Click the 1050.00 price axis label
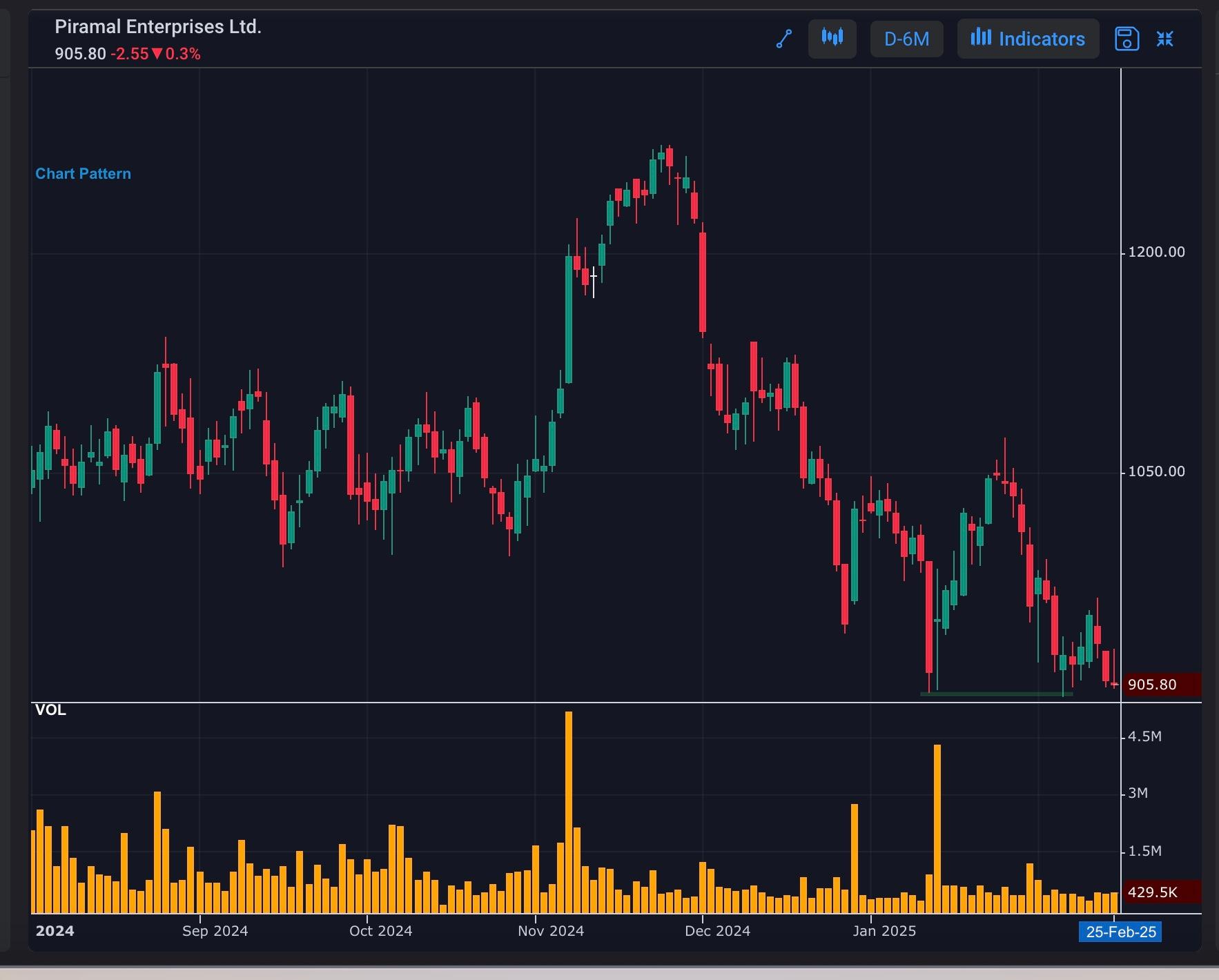The height and width of the screenshot is (980, 1219). pyautogui.click(x=1156, y=471)
